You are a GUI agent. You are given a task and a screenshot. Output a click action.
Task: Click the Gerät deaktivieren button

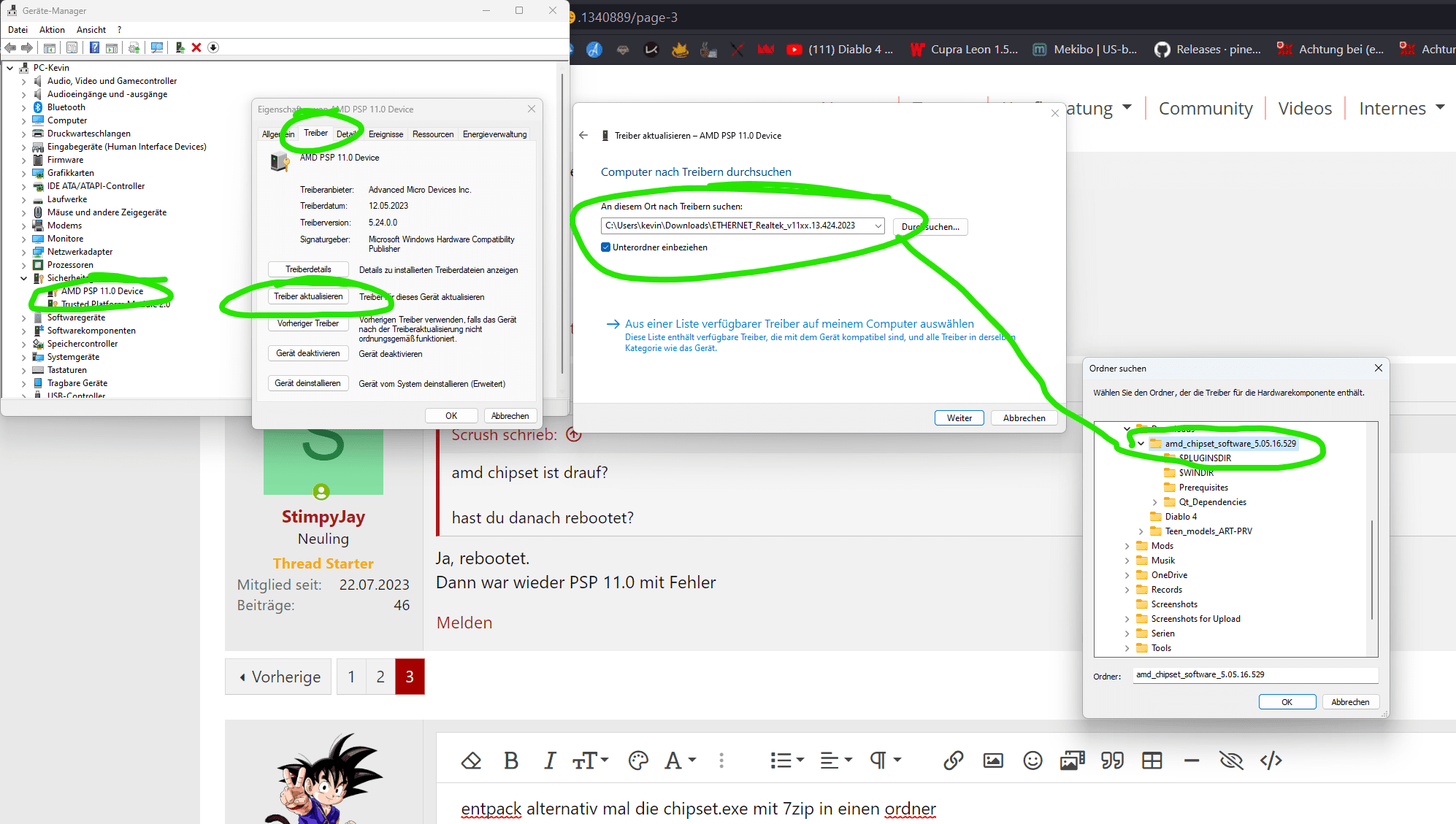[308, 353]
